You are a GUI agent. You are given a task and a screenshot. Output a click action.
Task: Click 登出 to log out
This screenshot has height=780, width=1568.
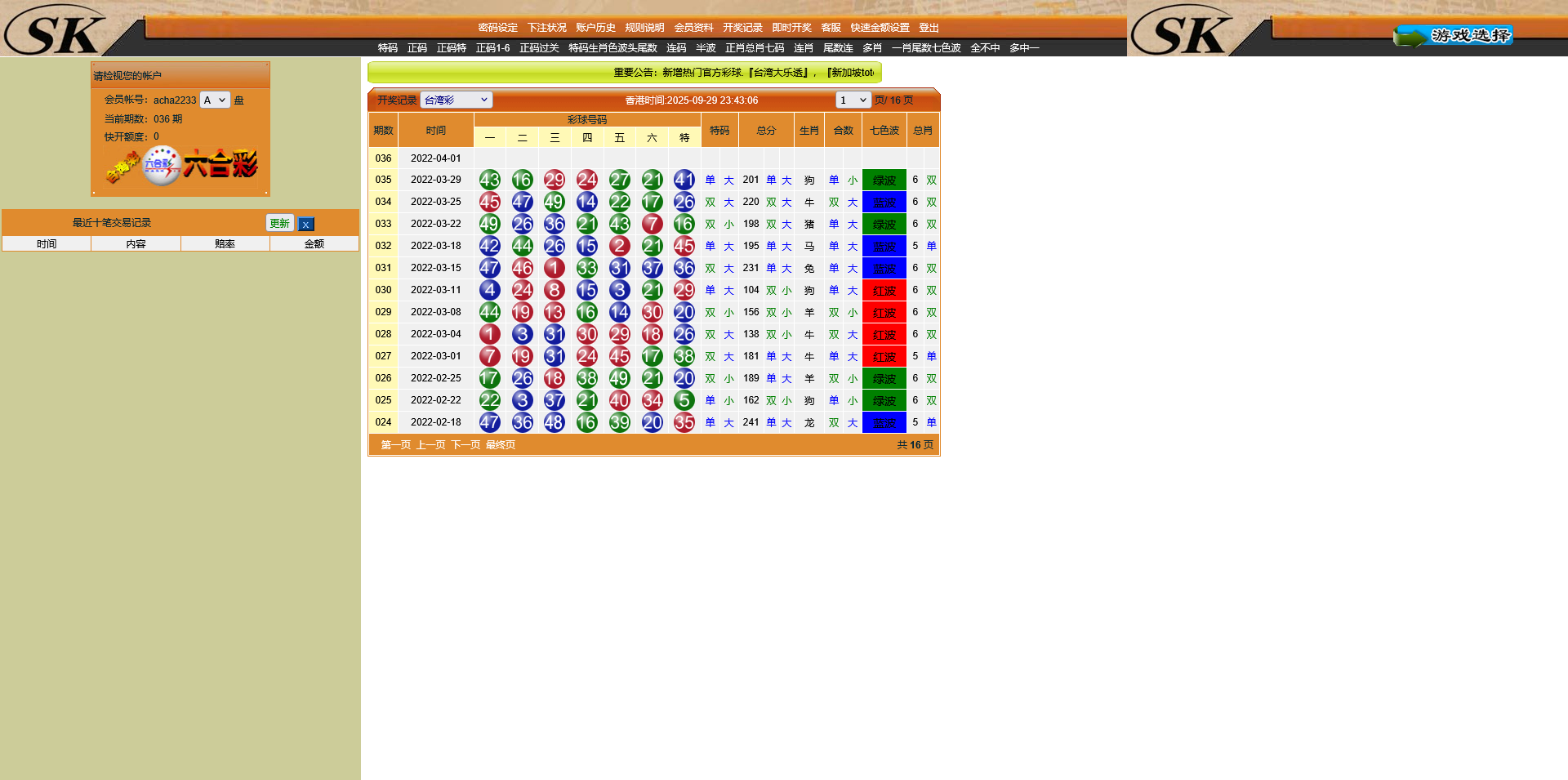coord(929,28)
